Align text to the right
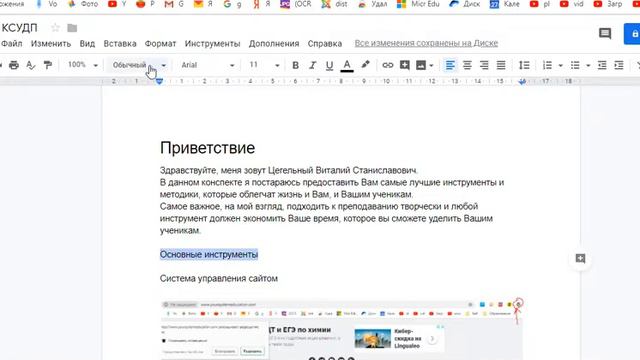This screenshot has height=360, width=640. pyautogui.click(x=484, y=65)
